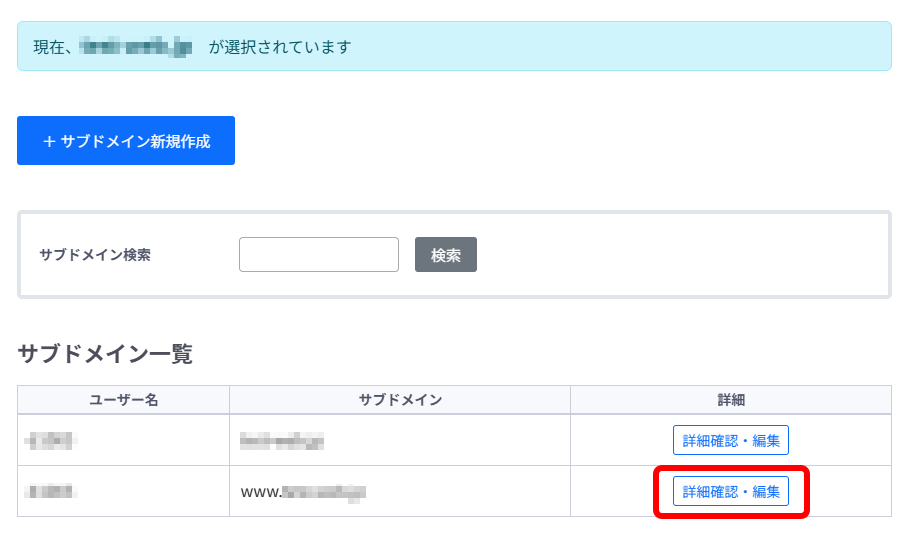Click the が選択されています banner text
The height and width of the screenshot is (536, 908).
(x=280, y=47)
